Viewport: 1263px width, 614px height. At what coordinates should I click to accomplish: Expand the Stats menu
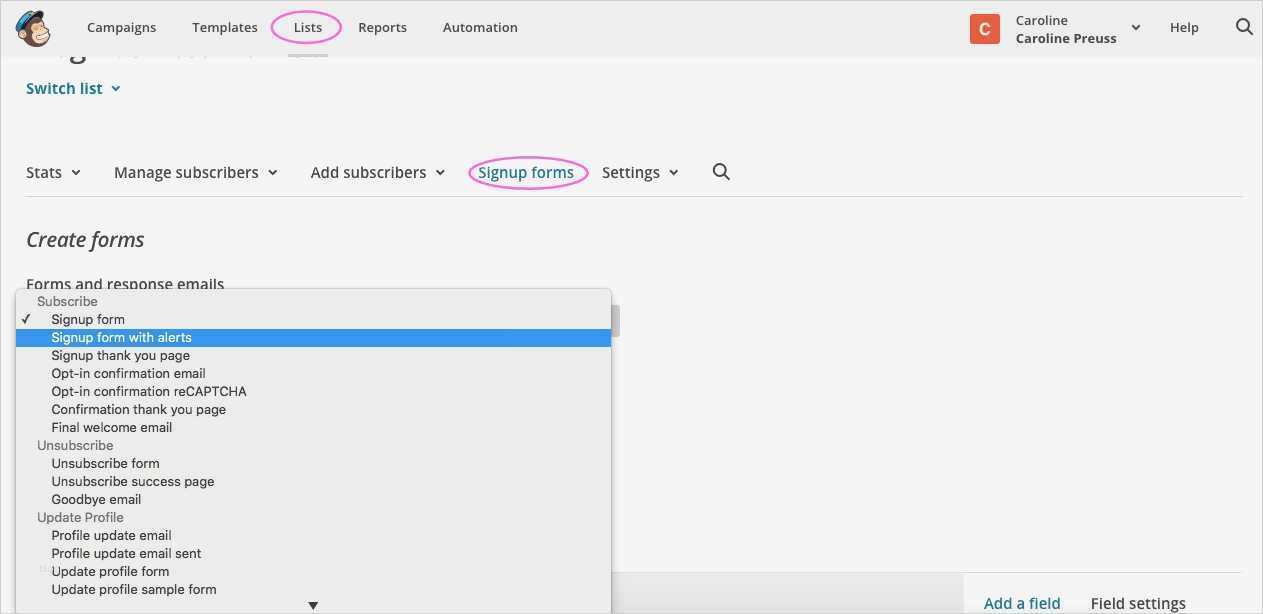pyautogui.click(x=54, y=172)
